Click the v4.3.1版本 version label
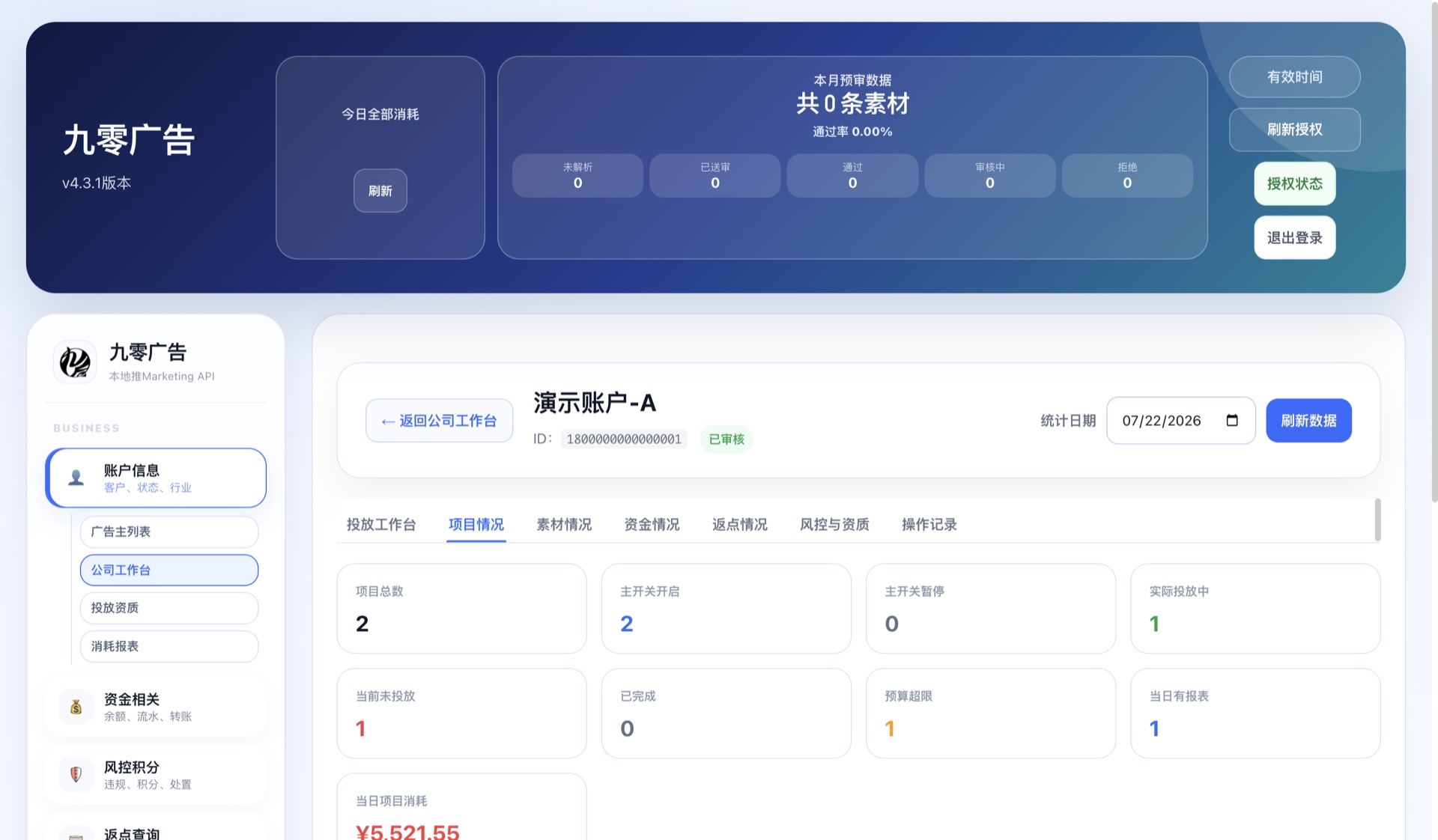 click(x=97, y=183)
